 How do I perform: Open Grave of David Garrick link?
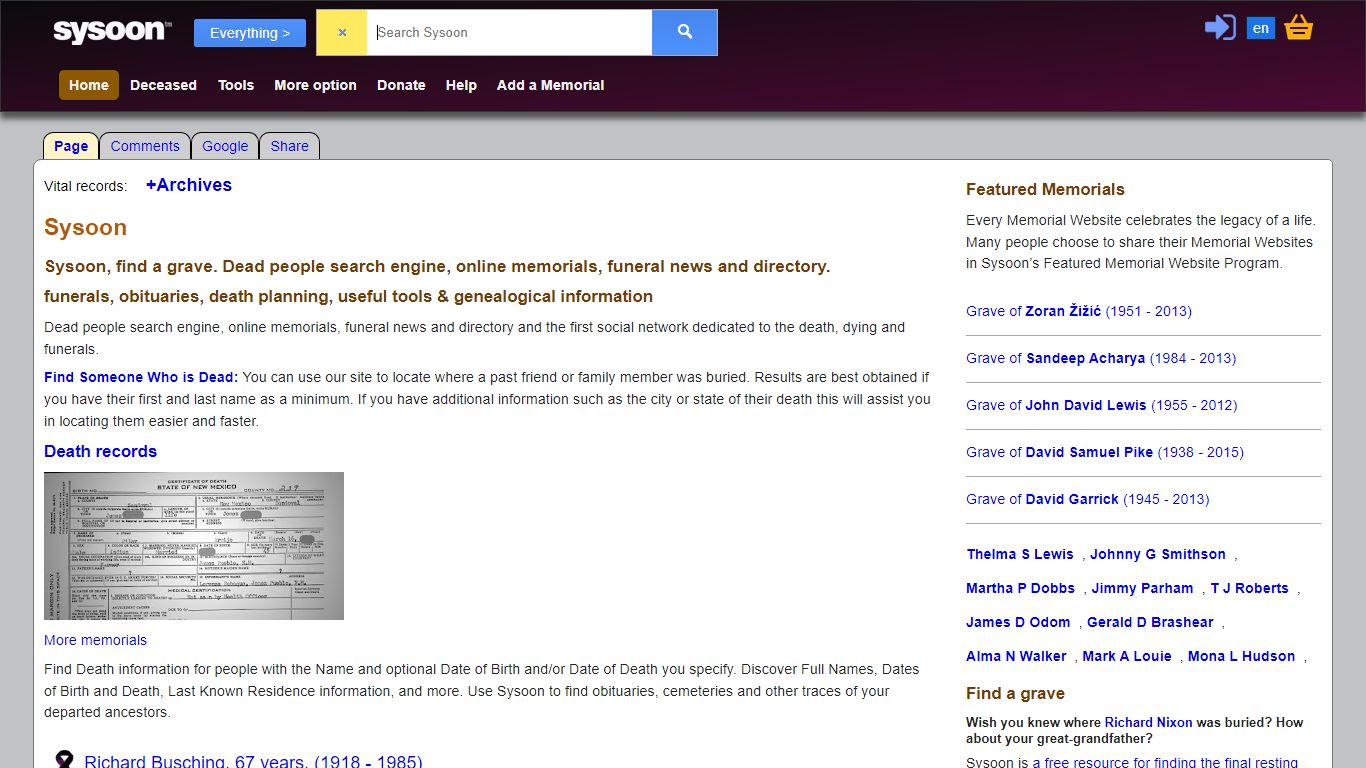click(x=1088, y=499)
